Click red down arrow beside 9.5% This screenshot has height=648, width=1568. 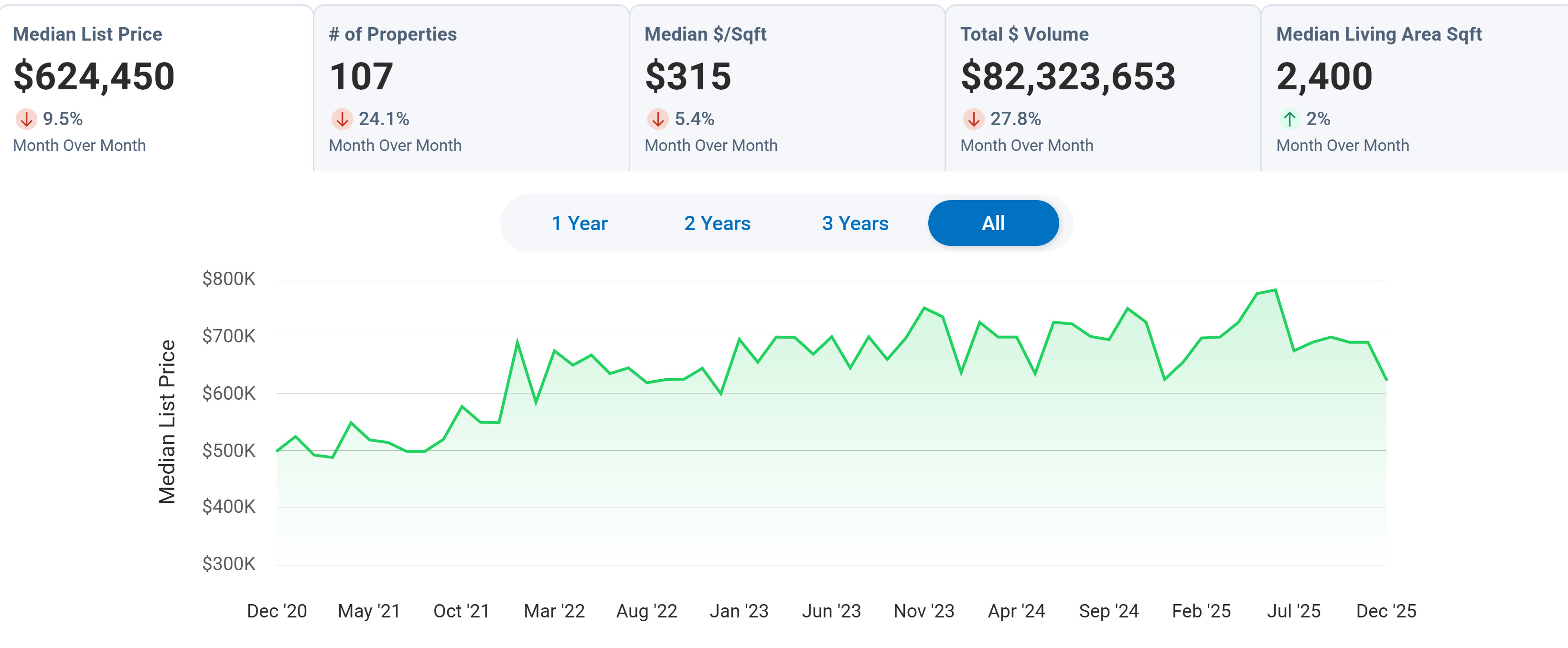[26, 119]
